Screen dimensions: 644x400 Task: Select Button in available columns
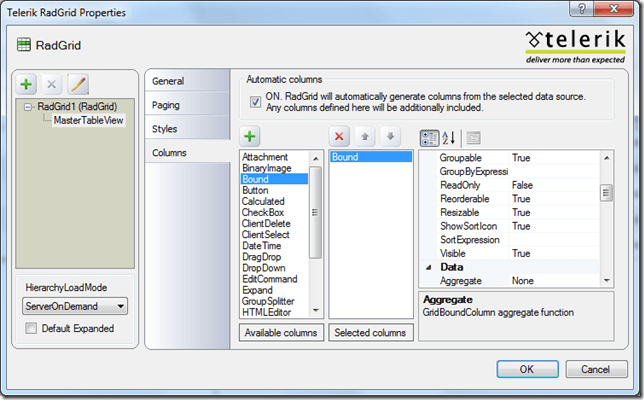click(x=274, y=190)
